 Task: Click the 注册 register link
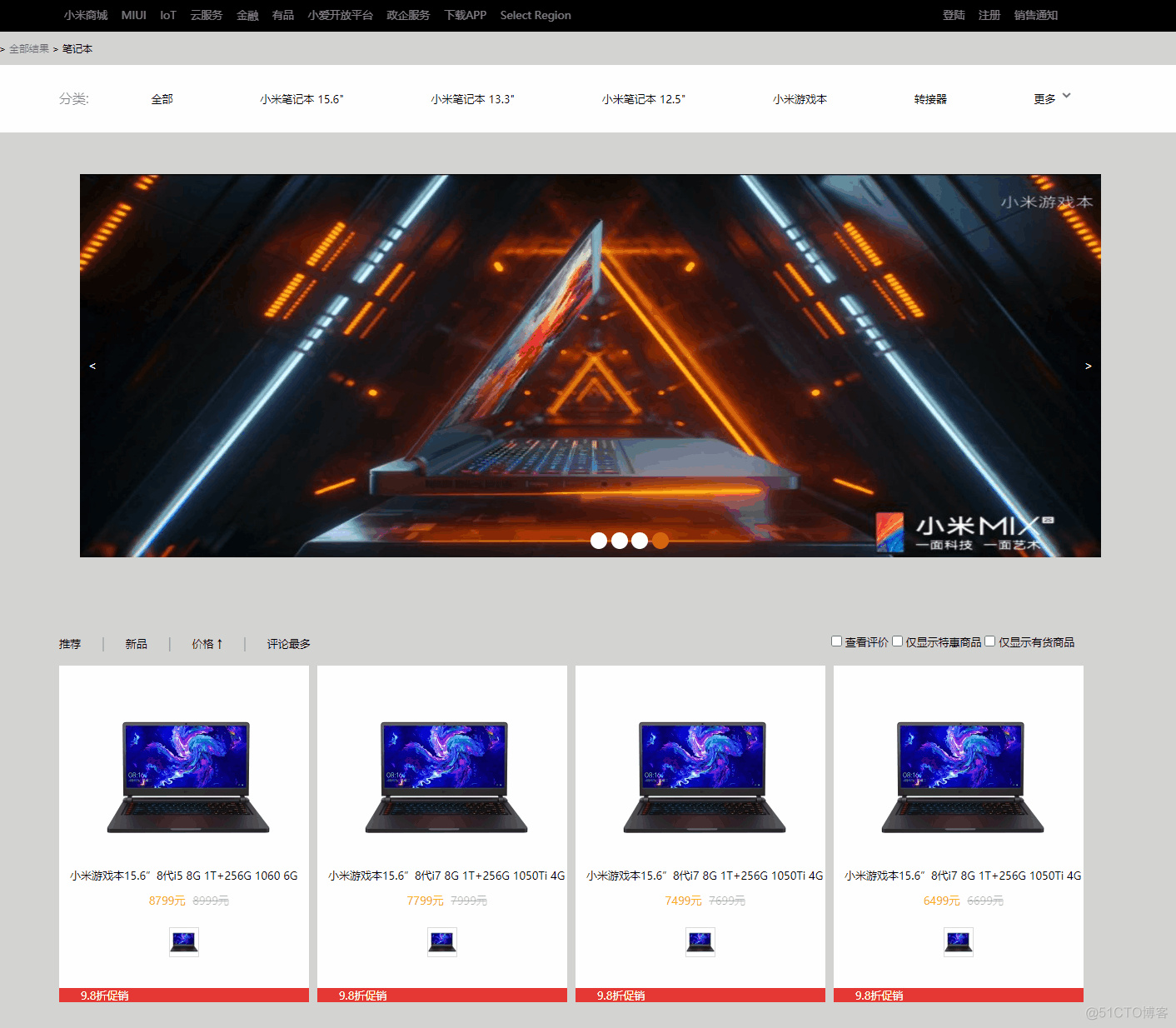(989, 15)
